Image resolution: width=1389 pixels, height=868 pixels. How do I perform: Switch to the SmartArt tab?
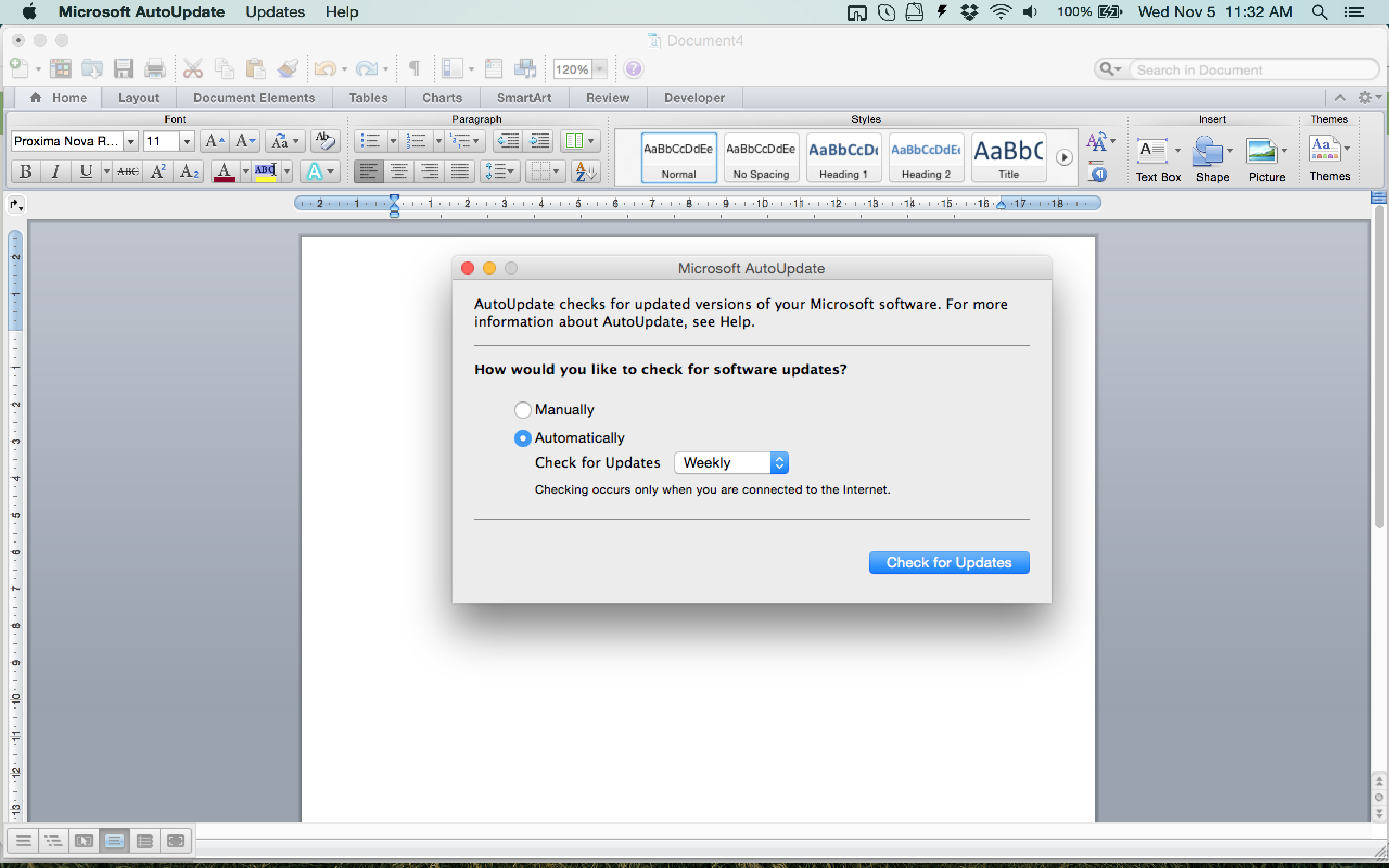click(x=524, y=98)
